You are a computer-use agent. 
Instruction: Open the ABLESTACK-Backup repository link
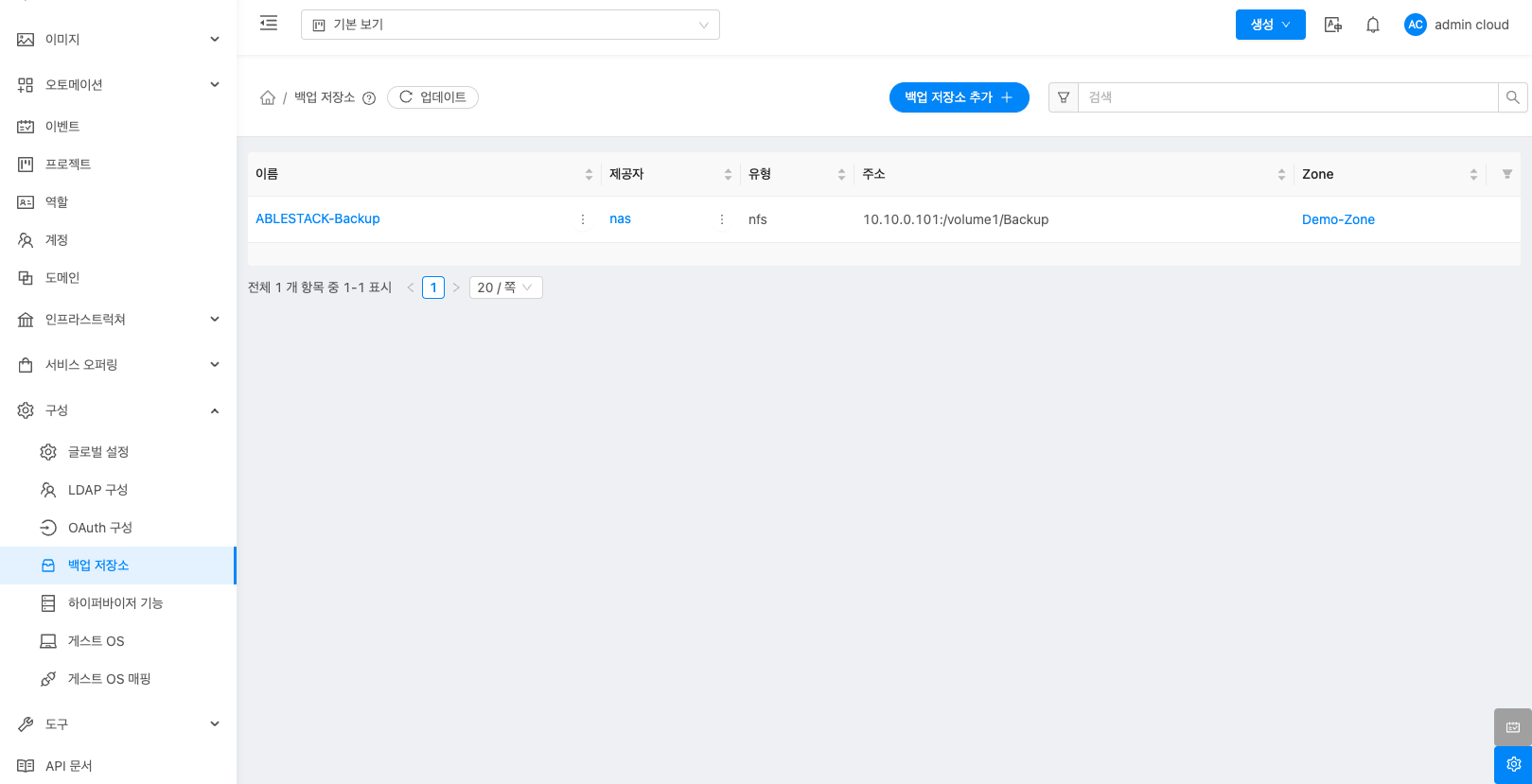pos(318,218)
